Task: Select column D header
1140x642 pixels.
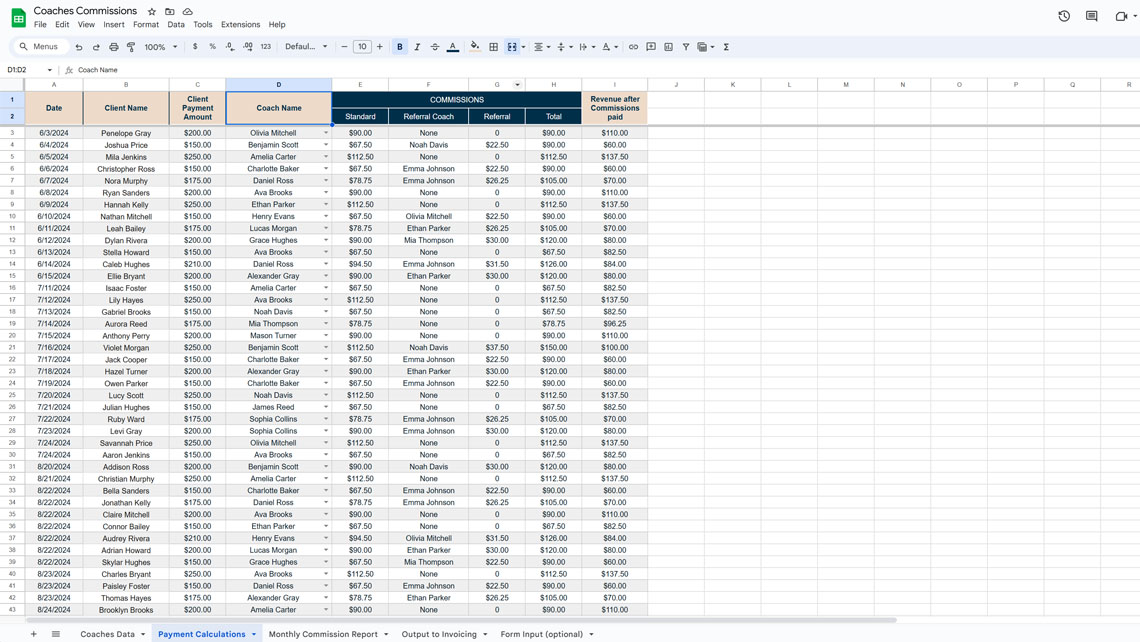Action: point(278,84)
